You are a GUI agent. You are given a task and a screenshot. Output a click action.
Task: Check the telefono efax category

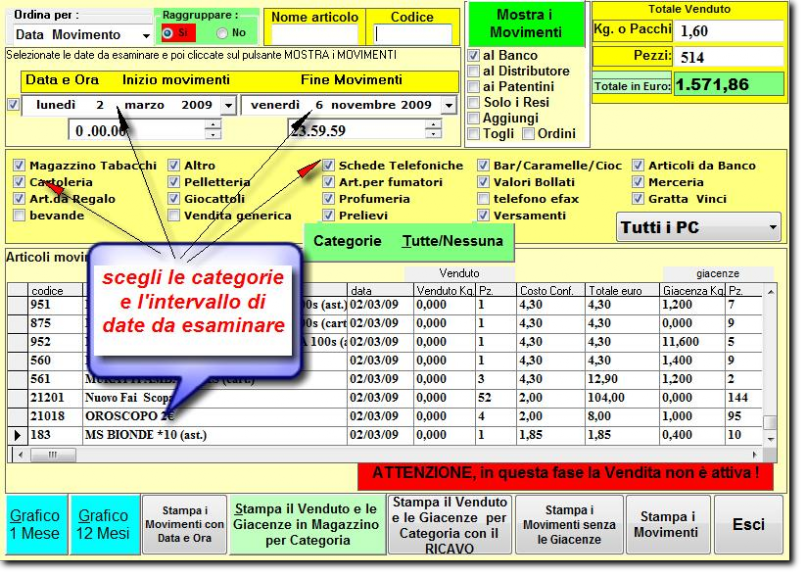pyautogui.click(x=483, y=198)
